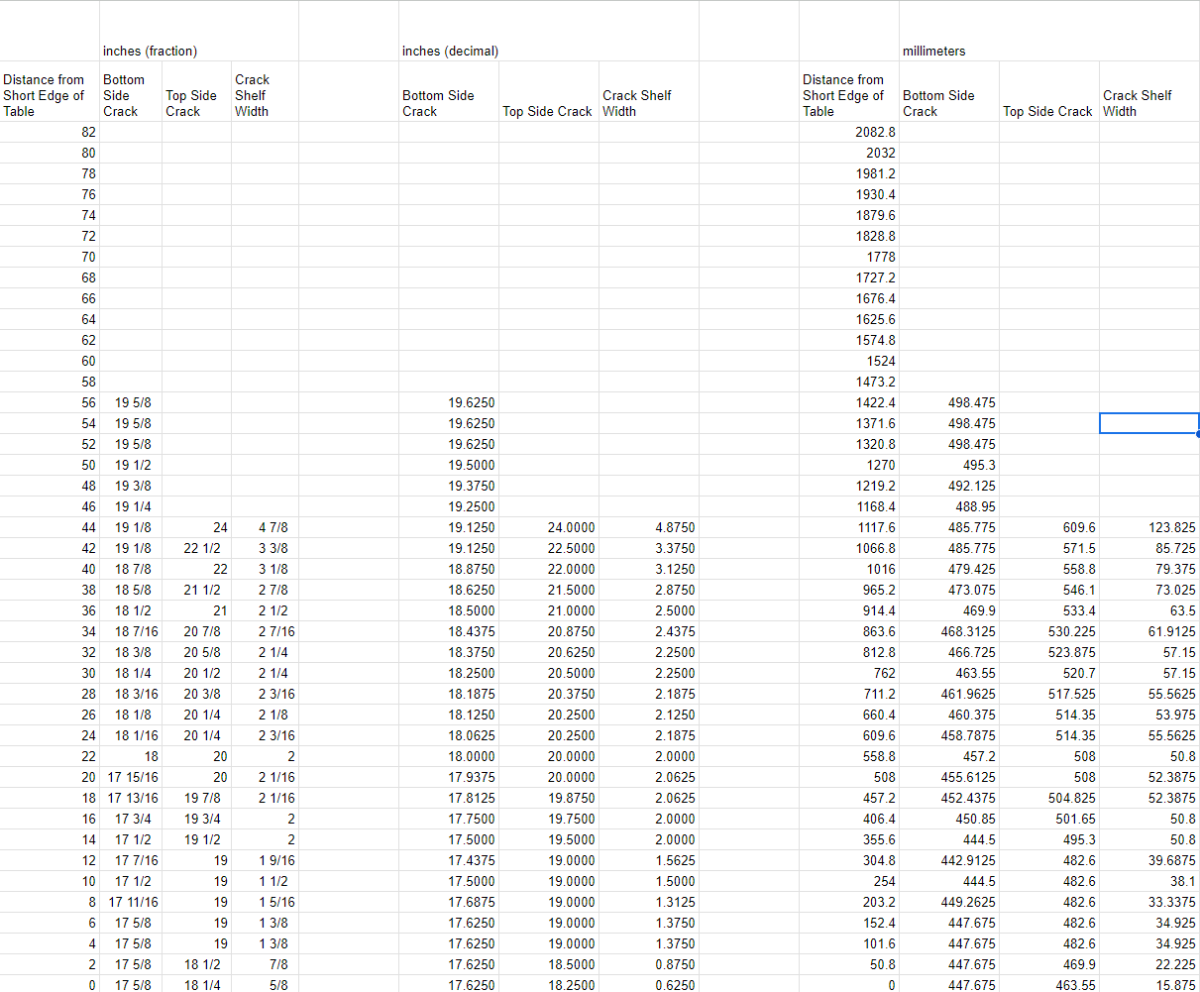Click the decimal cell 18.8750
The image size is (1200, 992).
pyautogui.click(x=449, y=569)
